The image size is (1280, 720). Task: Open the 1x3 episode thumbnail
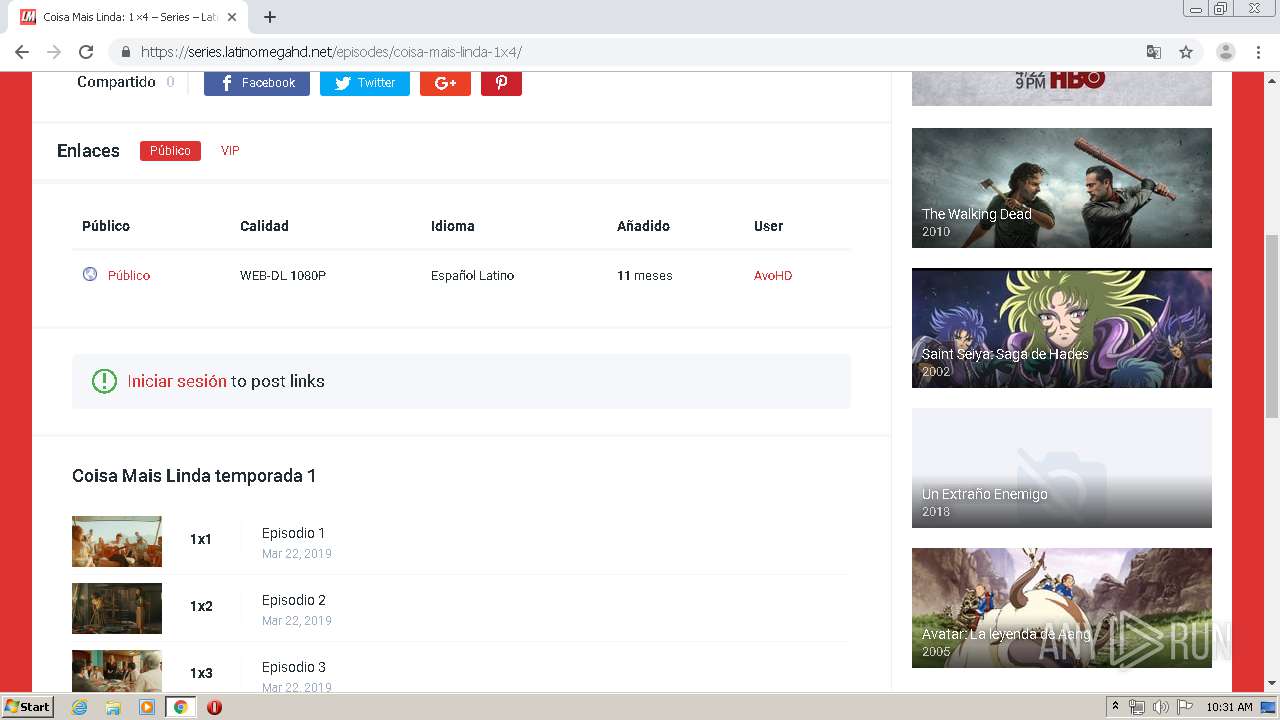pos(117,671)
